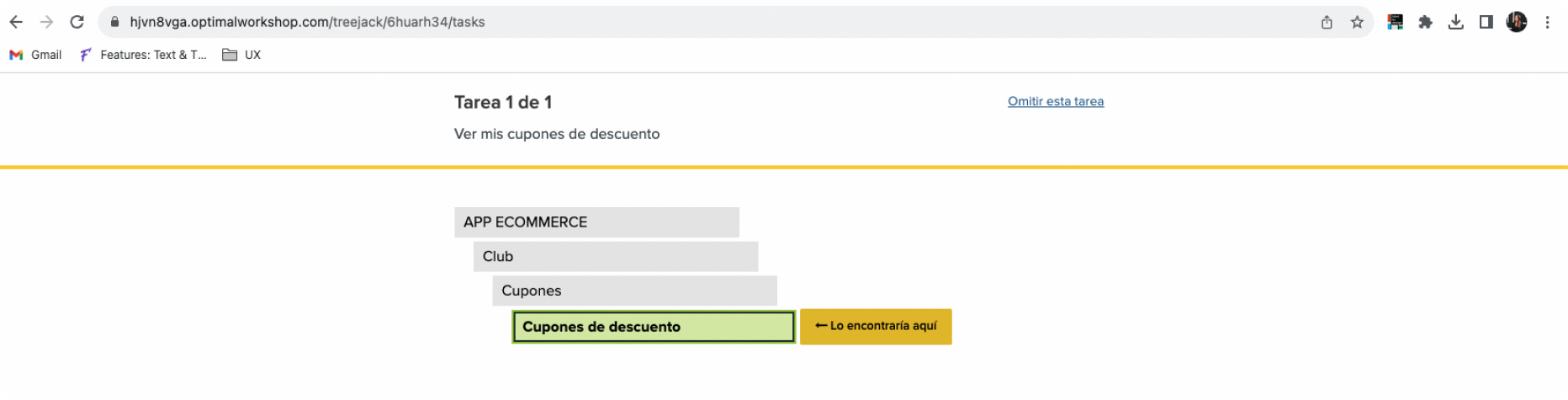This screenshot has width=1568, height=400.
Task: Collapse the APP ECOMMERCE tree node
Action: pos(596,222)
